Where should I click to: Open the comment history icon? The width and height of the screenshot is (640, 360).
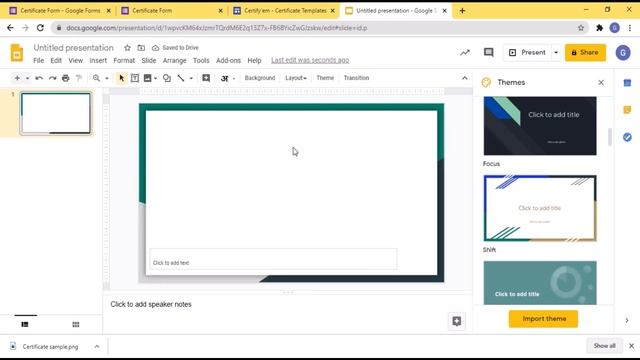click(x=489, y=53)
